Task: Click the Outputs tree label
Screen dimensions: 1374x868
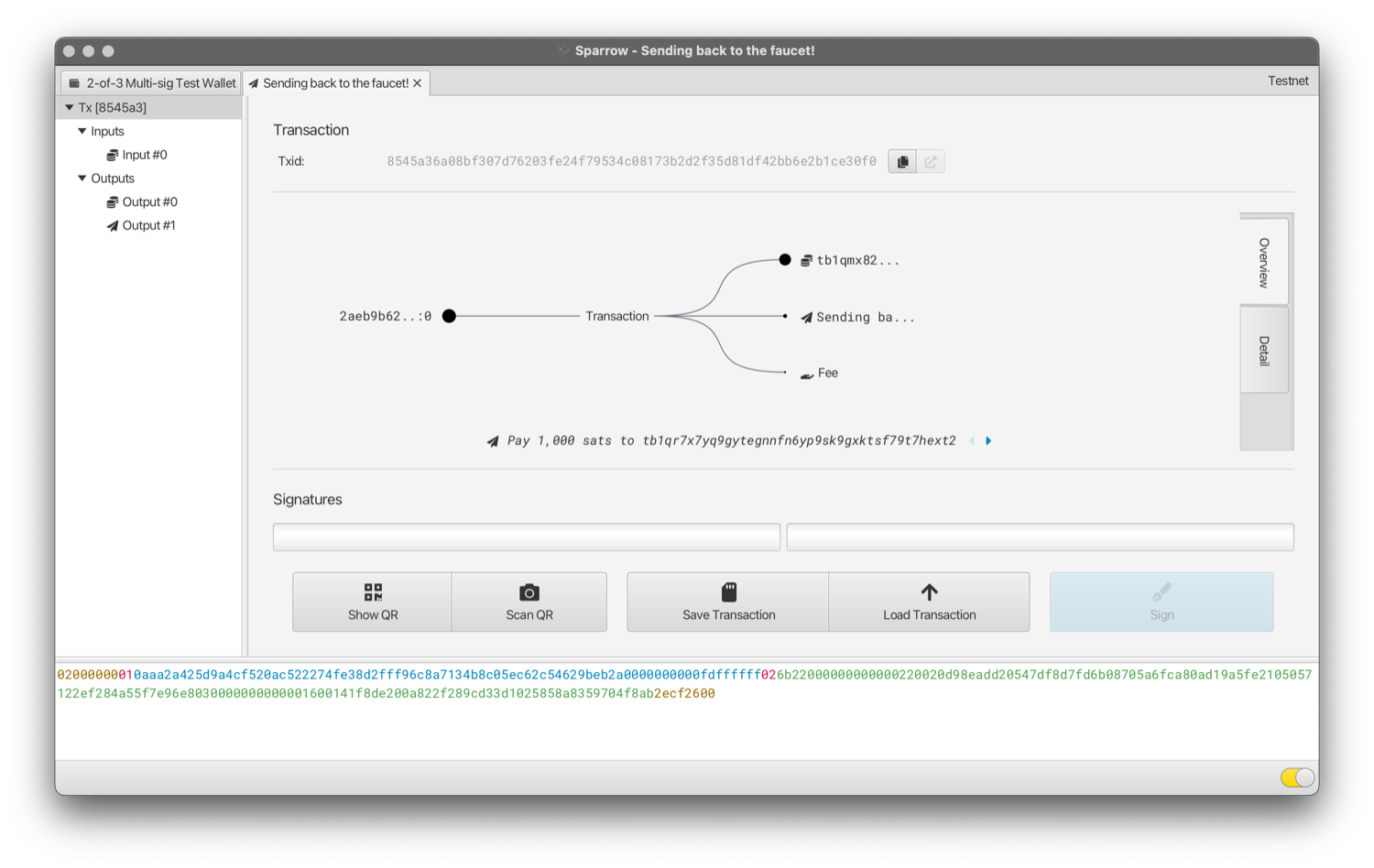Action: [113, 179]
